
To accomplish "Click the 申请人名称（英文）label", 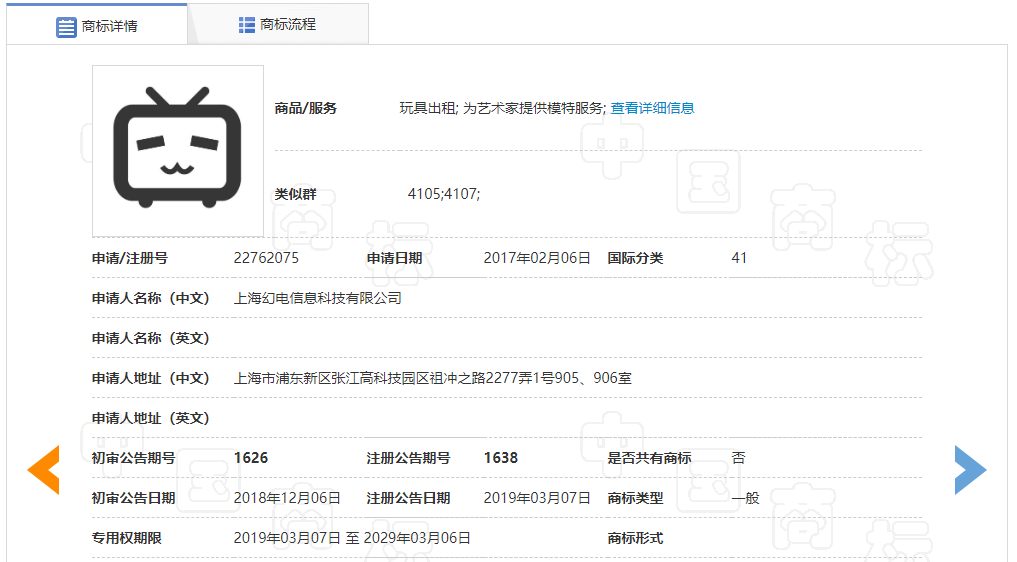I will [150, 338].
